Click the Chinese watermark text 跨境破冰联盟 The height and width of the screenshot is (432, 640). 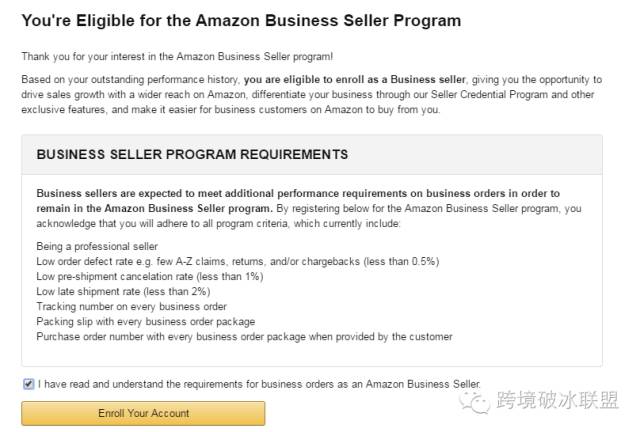(558, 400)
